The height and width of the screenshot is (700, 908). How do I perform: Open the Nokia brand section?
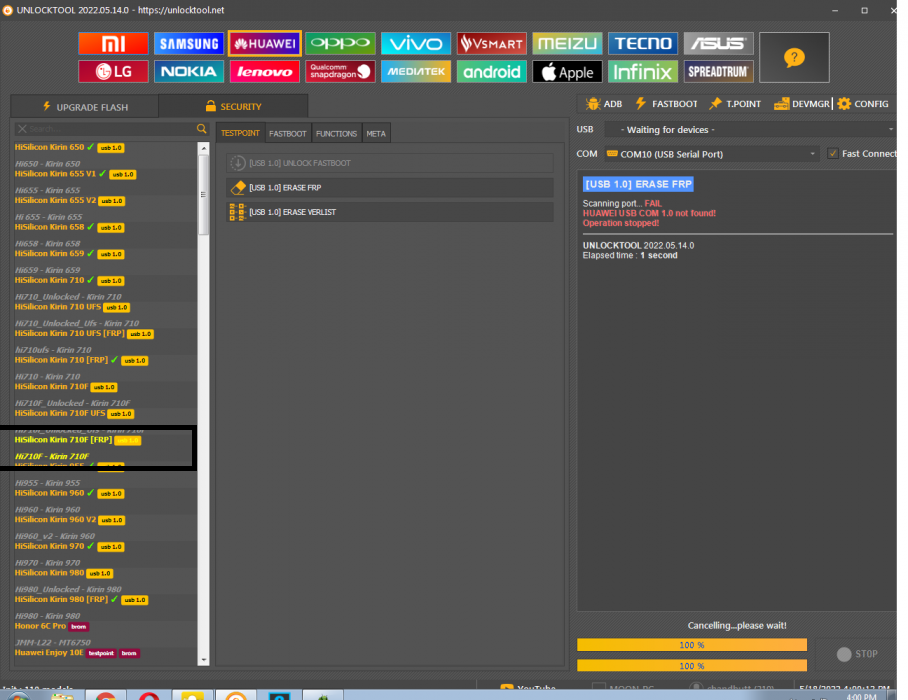189,72
